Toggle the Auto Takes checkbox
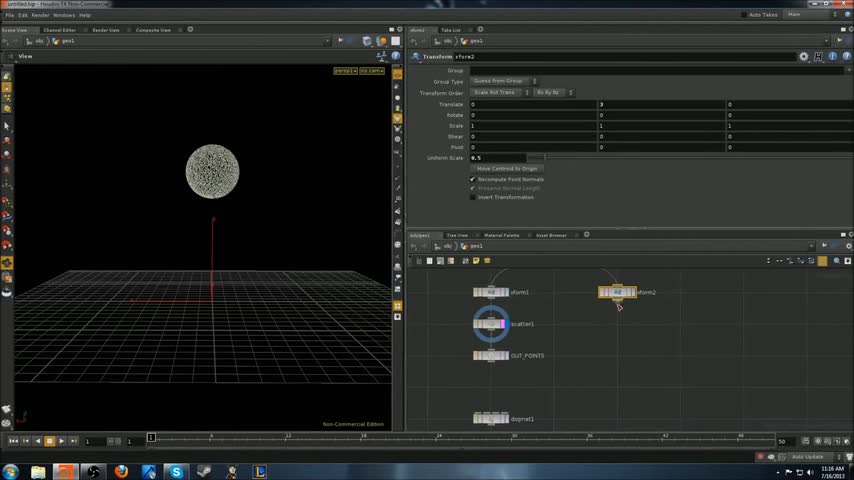 [746, 15]
